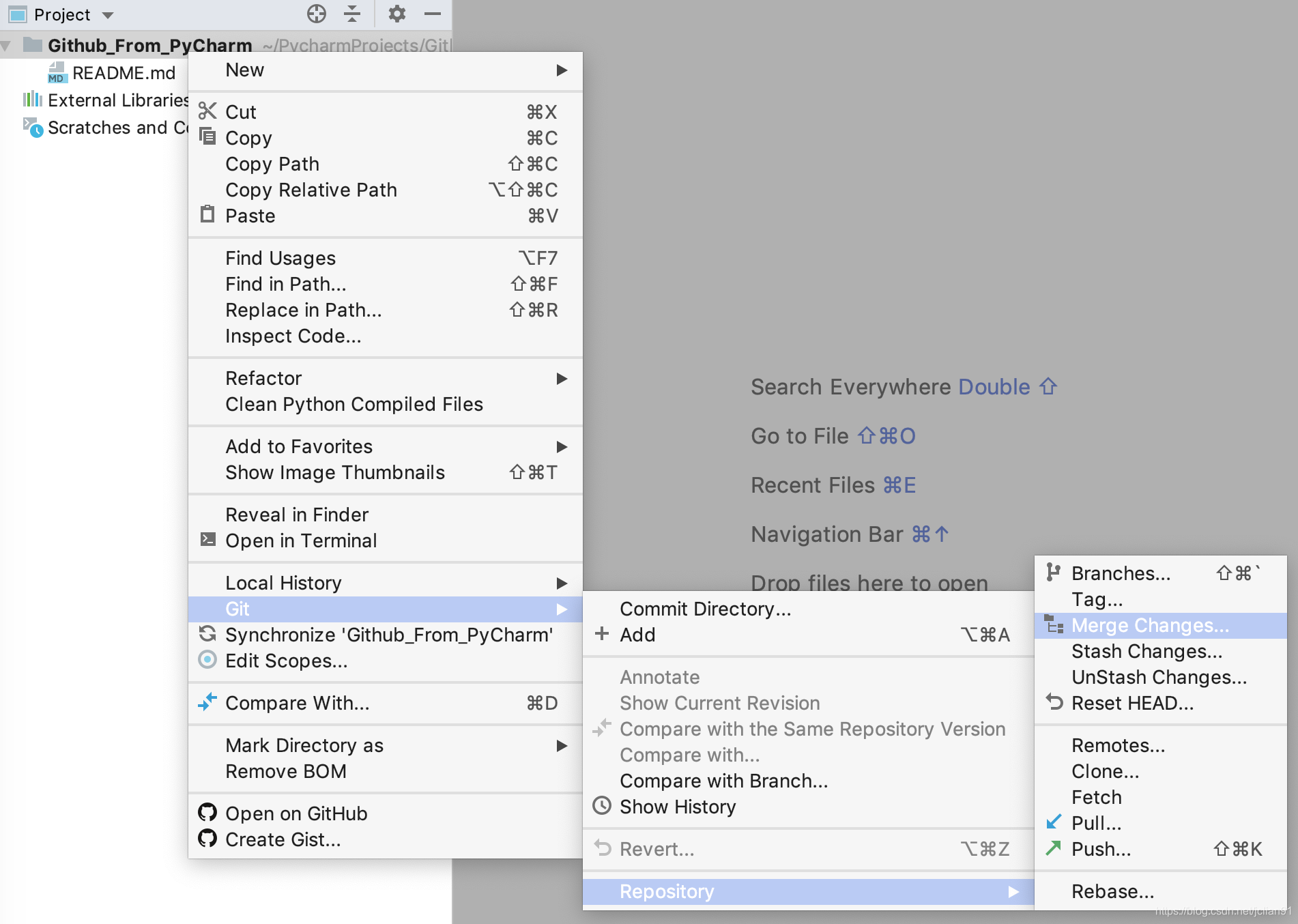This screenshot has width=1298, height=924.
Task: Hide the Project panel with minus icon
Action: coord(433,14)
